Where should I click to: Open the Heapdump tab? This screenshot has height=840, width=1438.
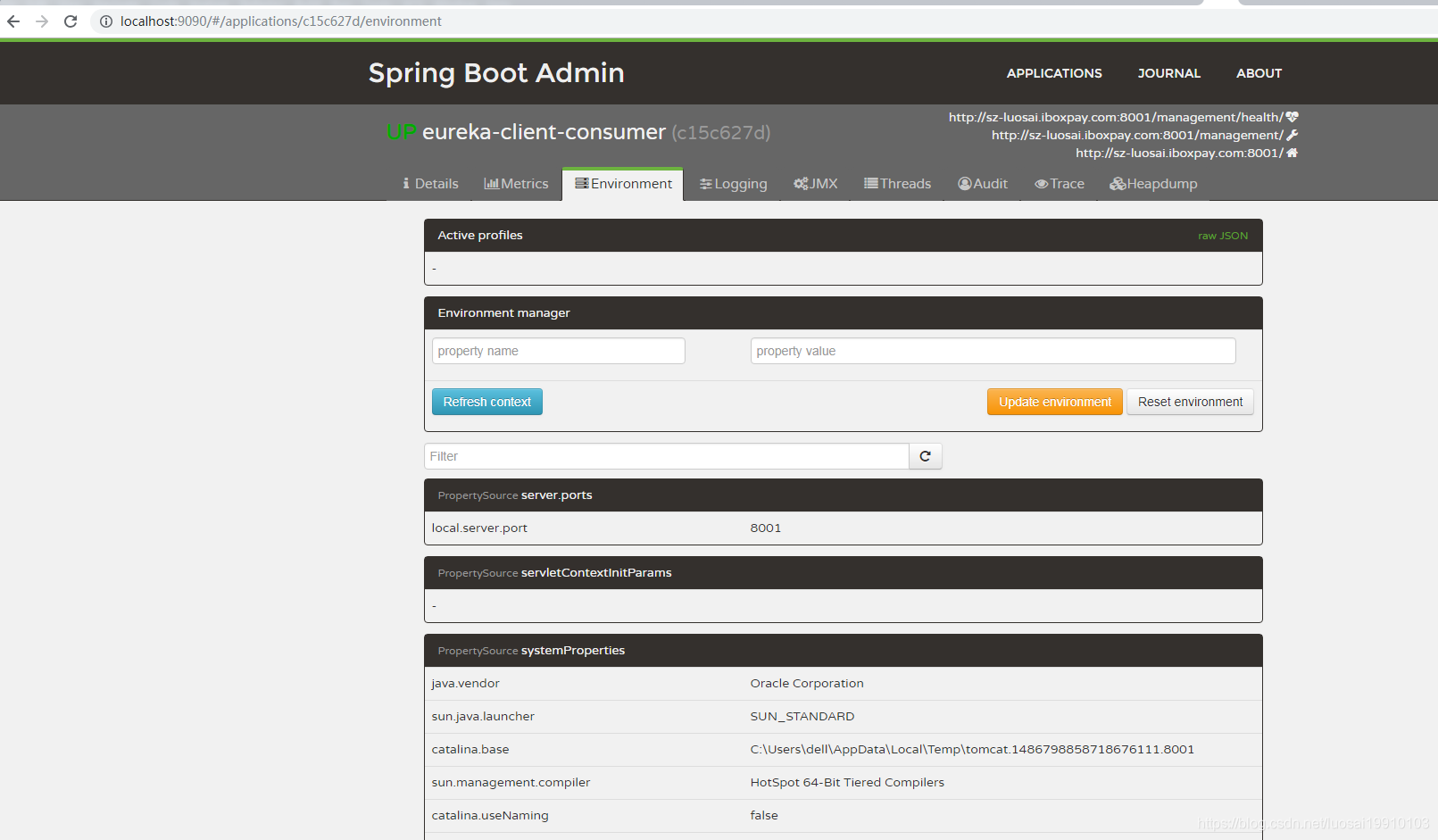coord(1153,184)
